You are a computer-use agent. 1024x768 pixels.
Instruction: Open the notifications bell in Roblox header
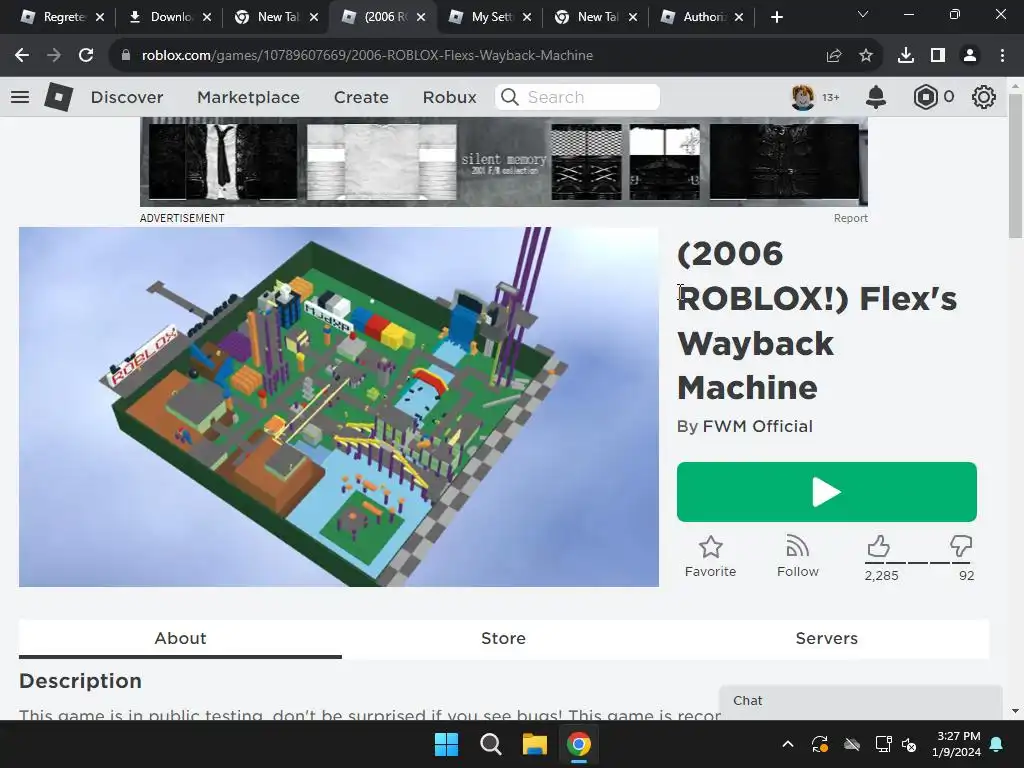click(876, 97)
